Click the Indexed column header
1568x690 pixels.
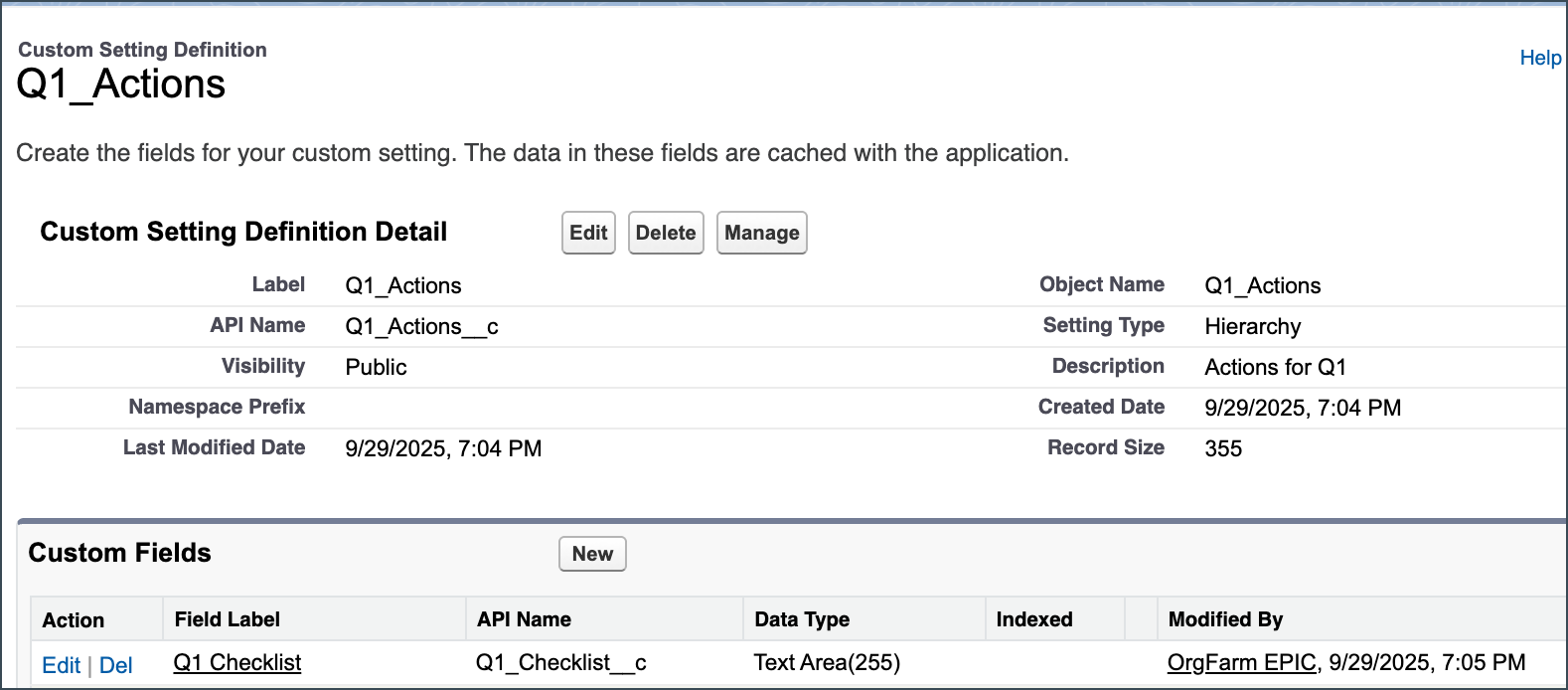pos(1034,619)
